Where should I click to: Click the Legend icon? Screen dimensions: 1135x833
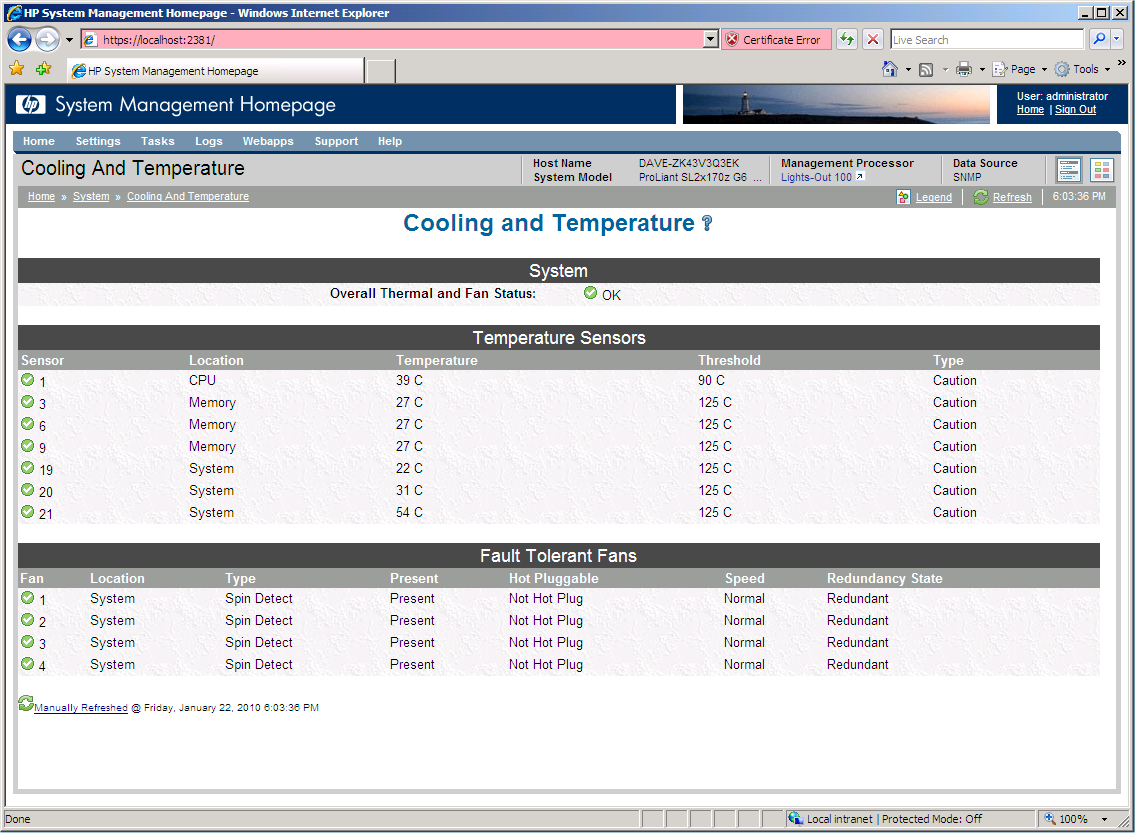pyautogui.click(x=903, y=197)
